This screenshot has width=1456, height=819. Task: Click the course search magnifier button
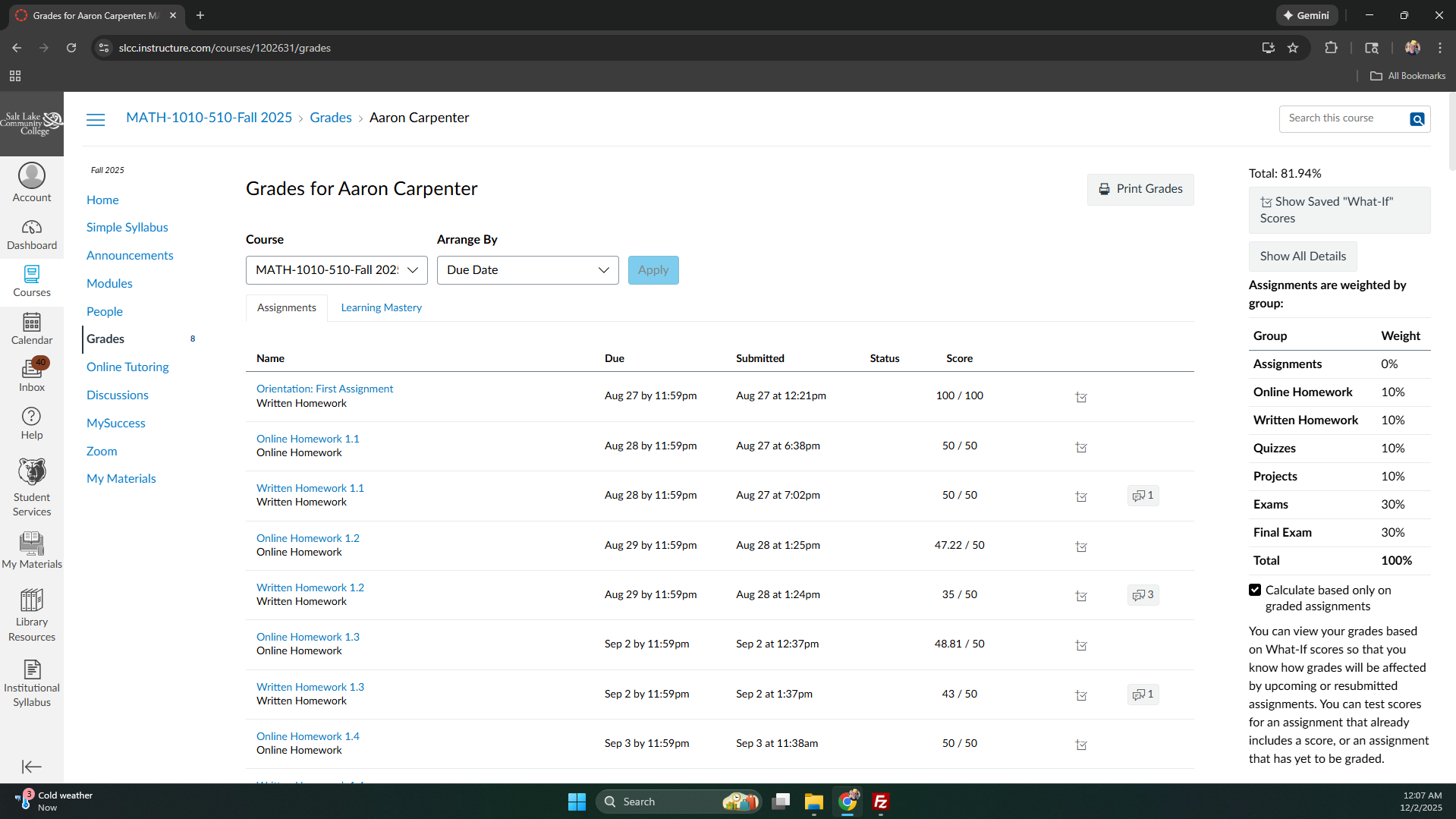[x=1417, y=119]
